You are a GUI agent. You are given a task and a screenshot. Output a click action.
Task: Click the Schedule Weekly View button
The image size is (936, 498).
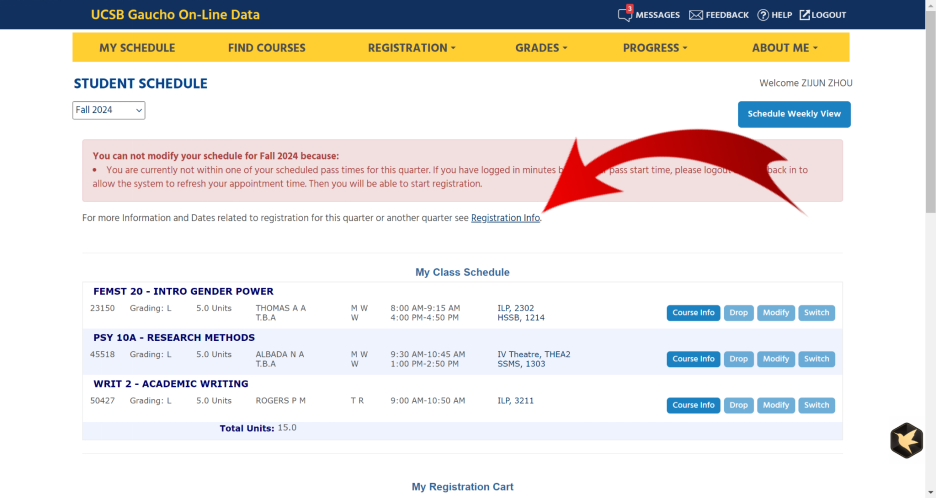[794, 114]
